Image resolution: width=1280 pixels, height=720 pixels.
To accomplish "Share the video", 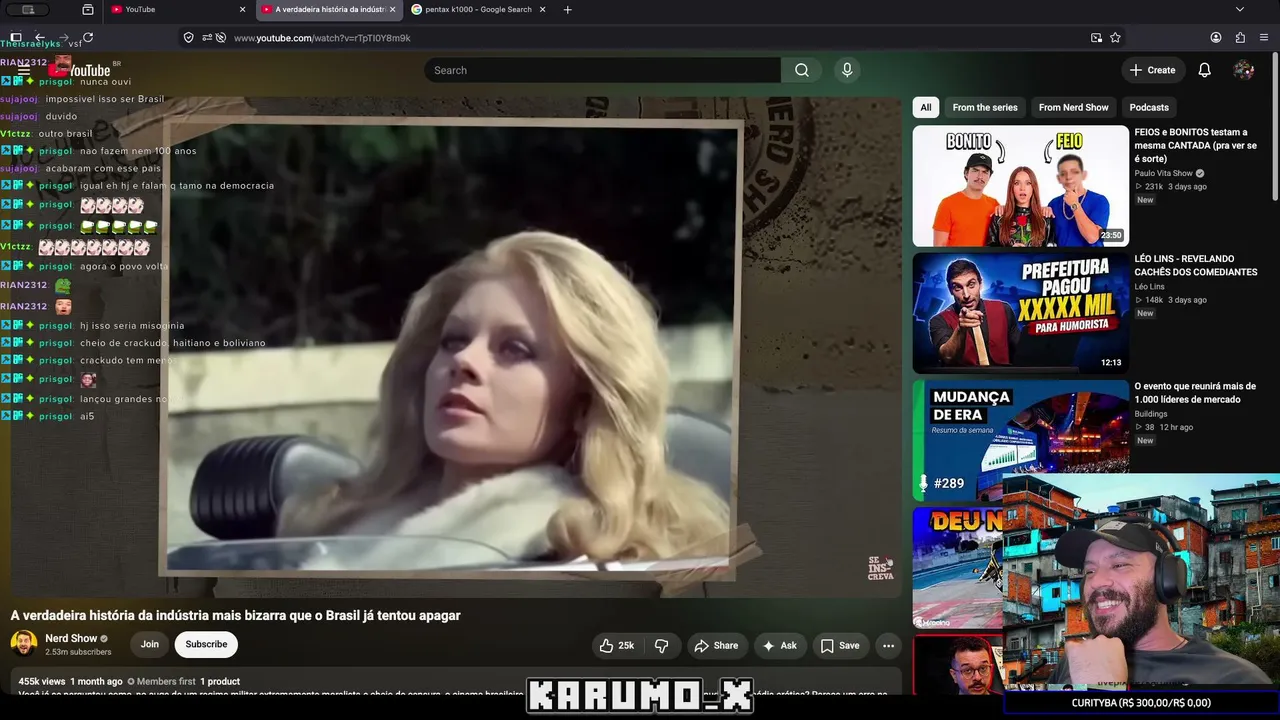I will 716,646.
